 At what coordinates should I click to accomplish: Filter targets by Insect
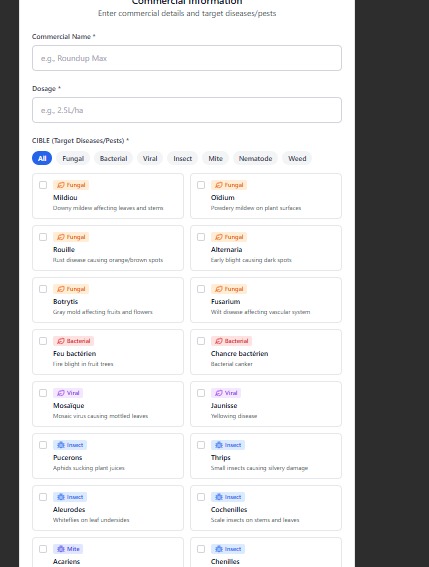(x=183, y=158)
